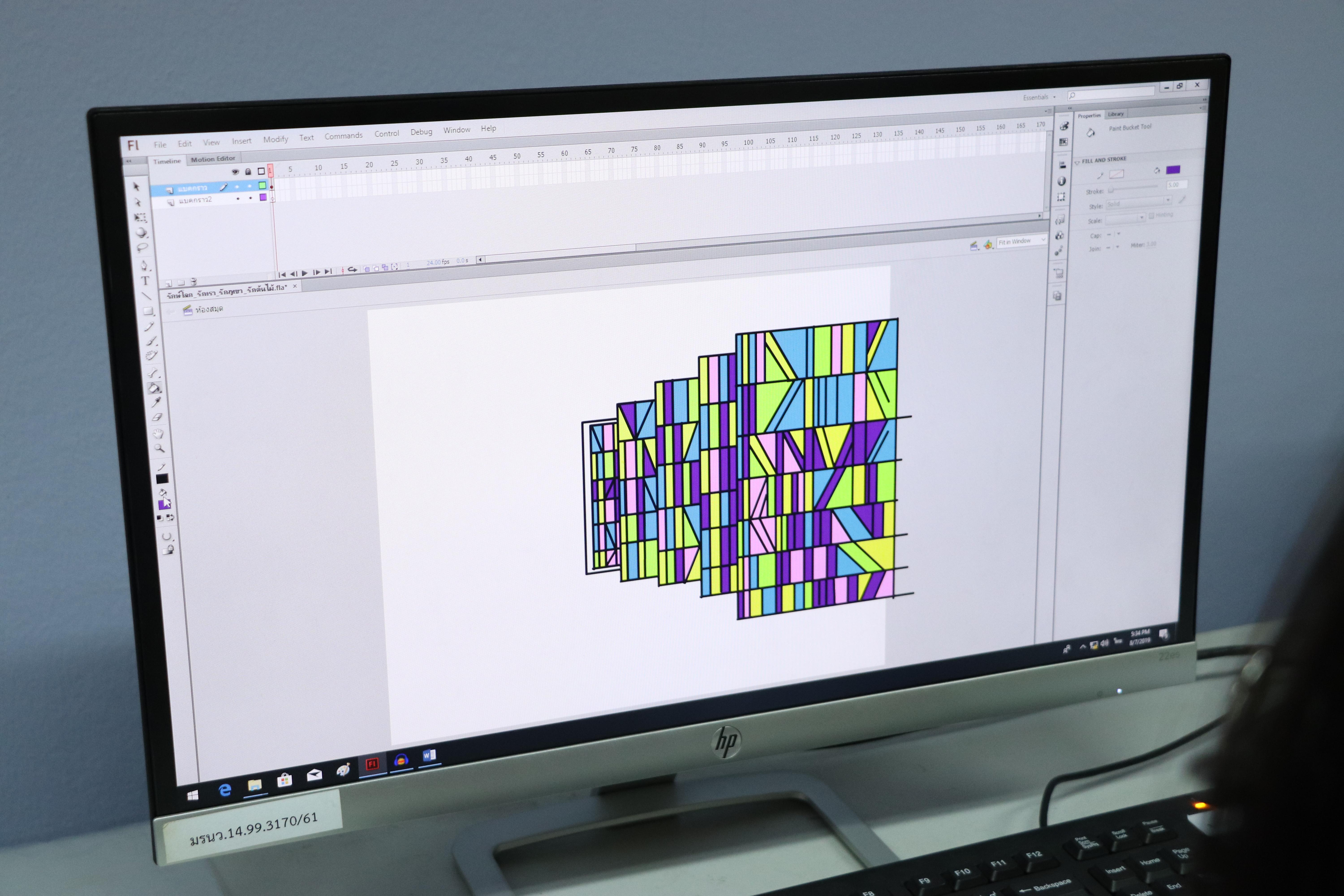The width and height of the screenshot is (1344, 896).
Task: Open the Transform panel icon
Action: click(1061, 197)
